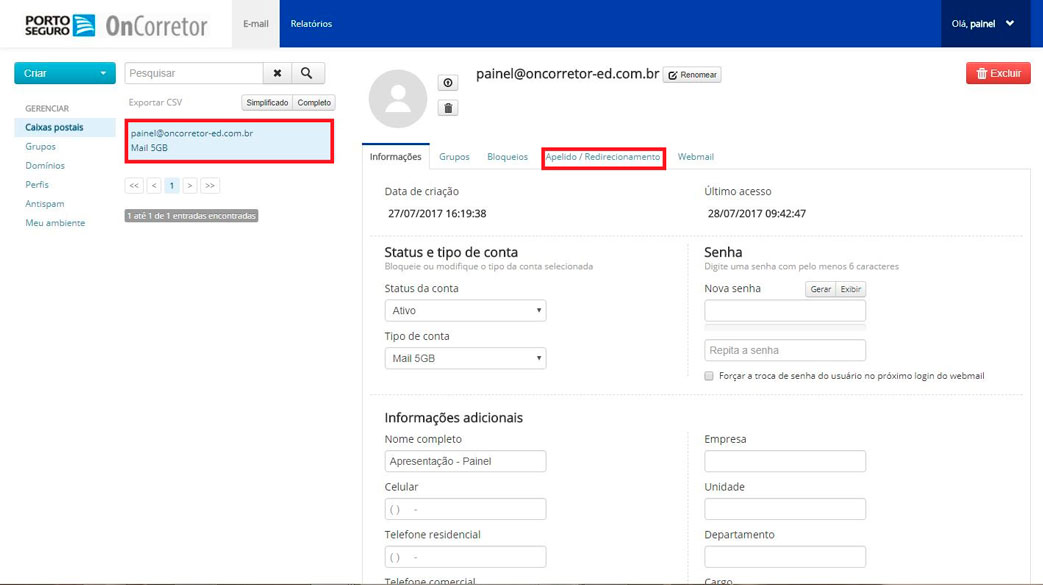
Task: Enable forced password change on next login
Action: [709, 376]
